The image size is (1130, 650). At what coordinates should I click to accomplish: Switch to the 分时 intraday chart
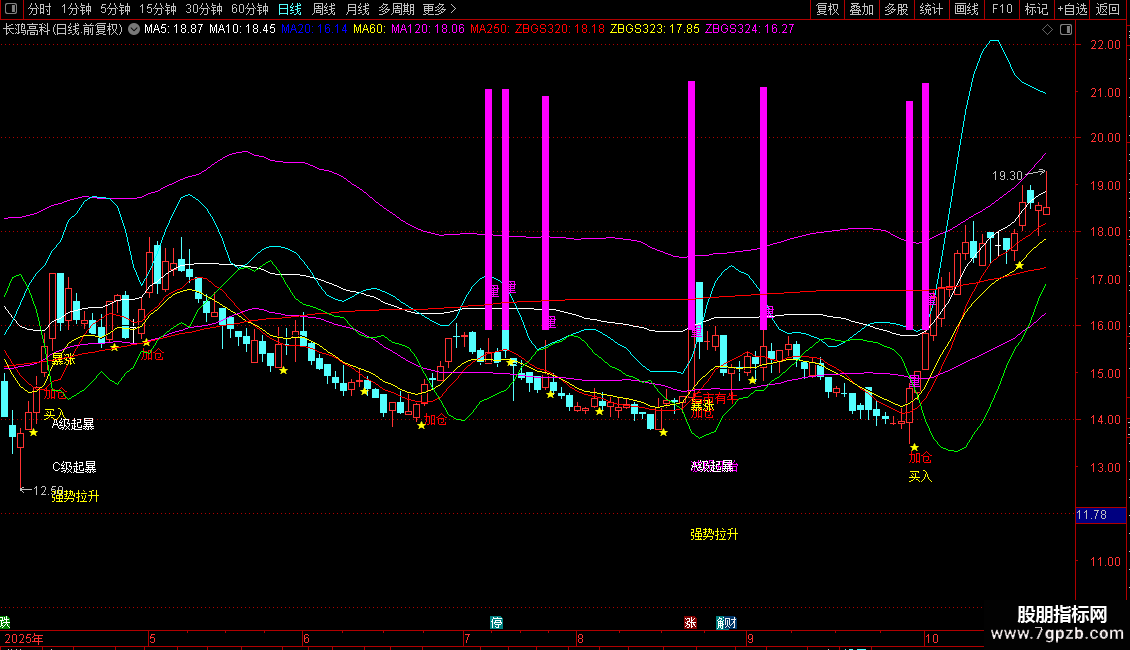pos(39,10)
